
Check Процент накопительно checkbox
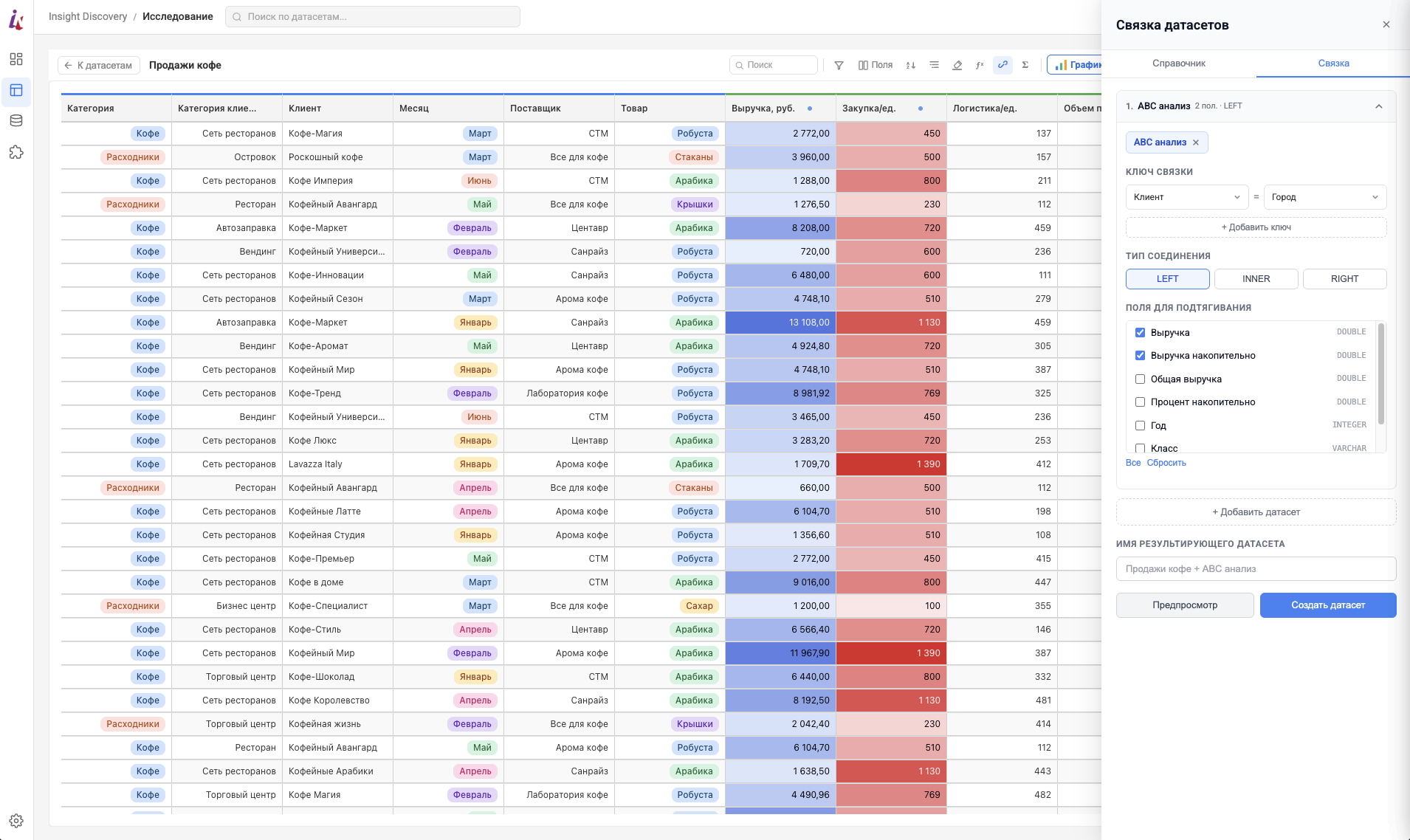click(1140, 402)
